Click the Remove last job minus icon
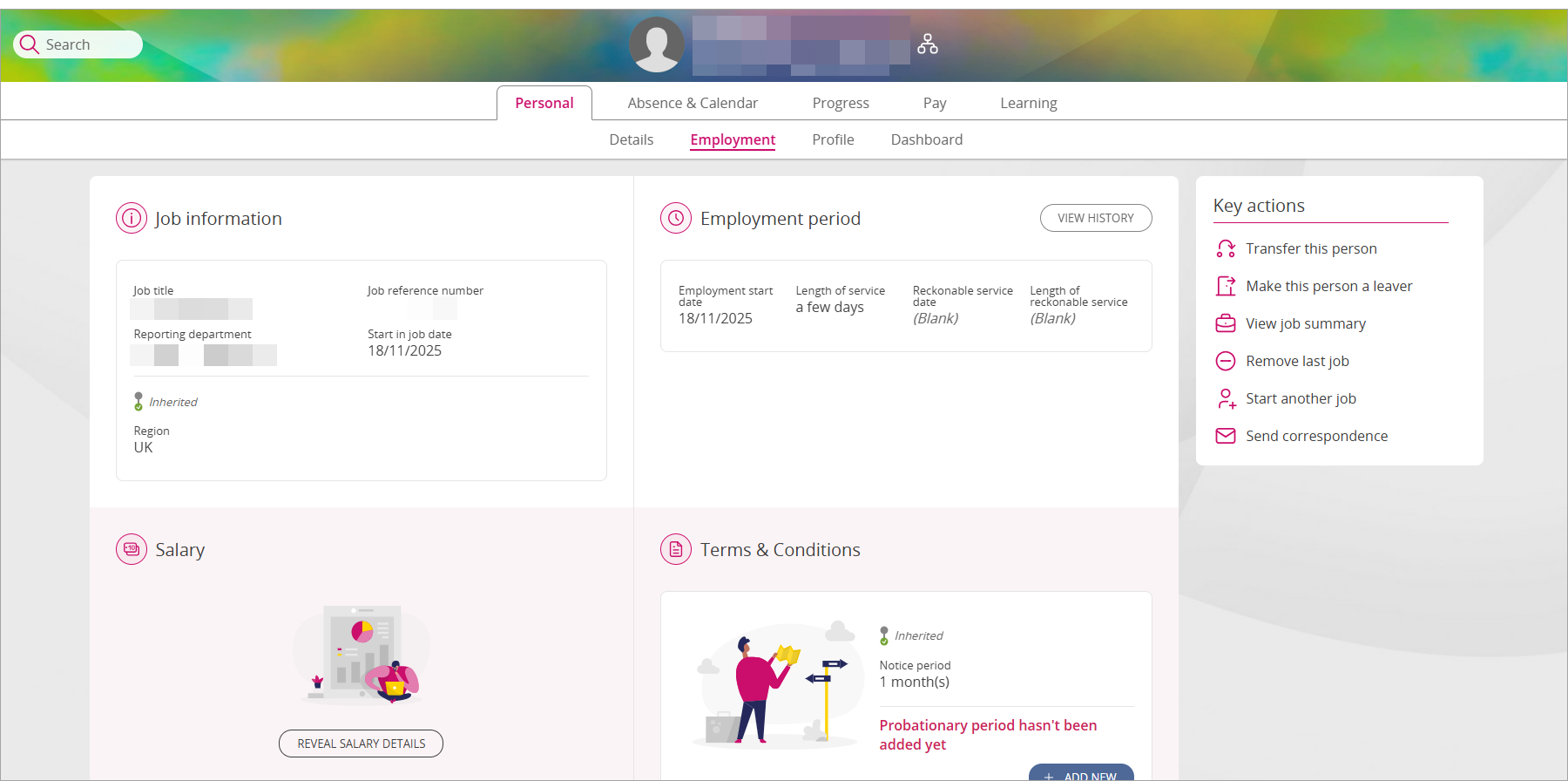The height and width of the screenshot is (781, 1568). [x=1226, y=361]
